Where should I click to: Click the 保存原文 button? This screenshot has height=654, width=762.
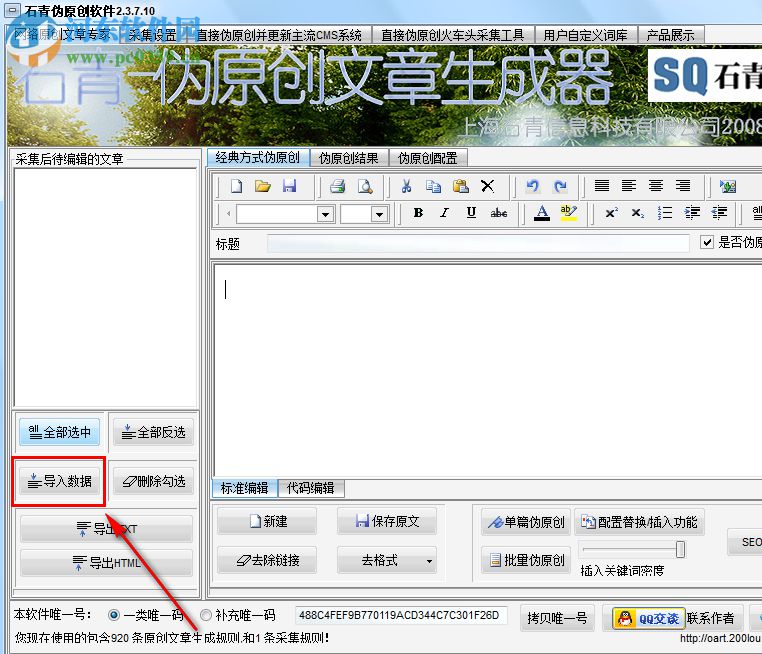click(x=387, y=521)
